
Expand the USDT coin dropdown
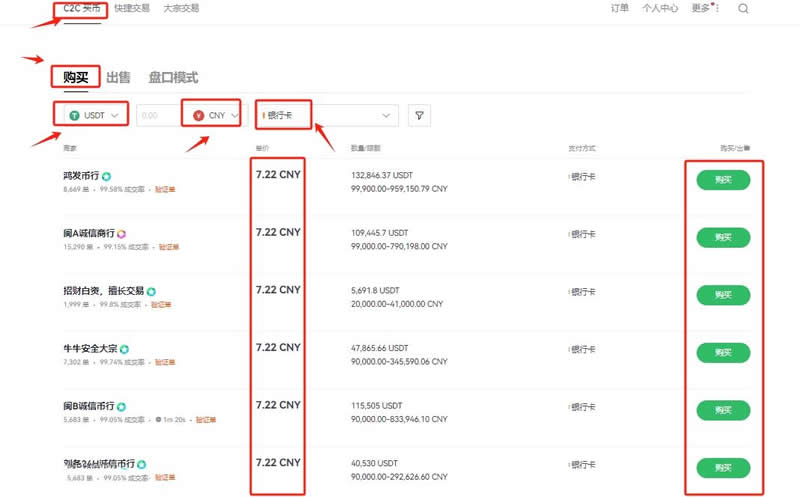coord(93,116)
